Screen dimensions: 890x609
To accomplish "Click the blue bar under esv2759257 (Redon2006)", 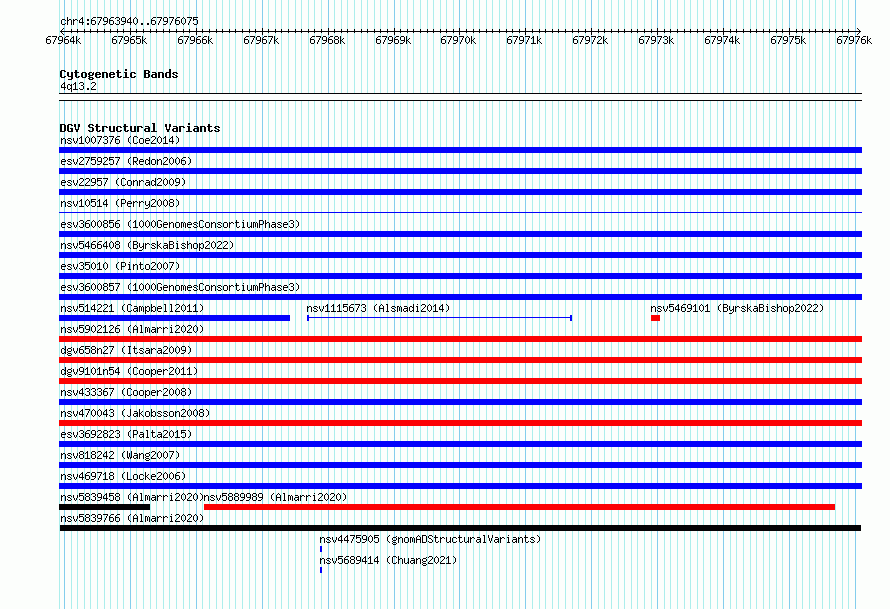I will [460, 171].
